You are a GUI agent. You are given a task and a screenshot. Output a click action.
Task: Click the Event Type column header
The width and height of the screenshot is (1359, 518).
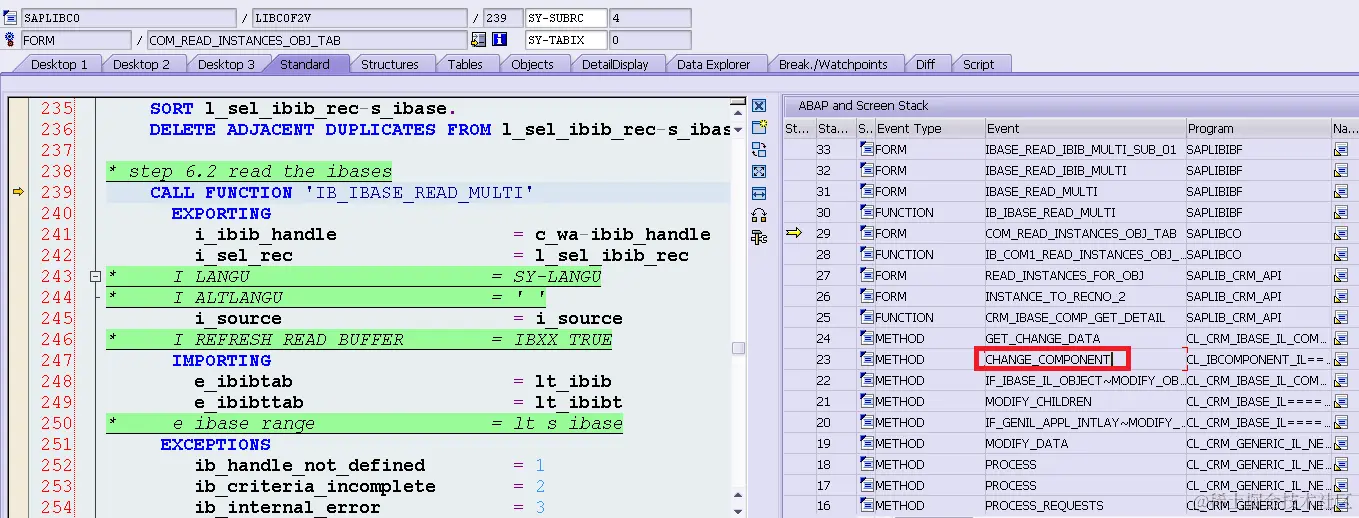(x=928, y=128)
